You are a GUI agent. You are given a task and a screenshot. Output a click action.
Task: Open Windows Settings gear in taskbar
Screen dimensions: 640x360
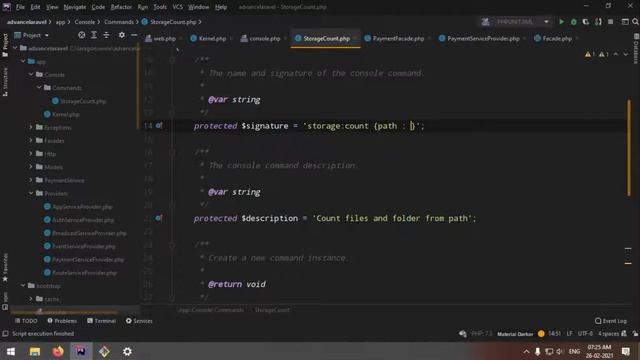point(127,351)
